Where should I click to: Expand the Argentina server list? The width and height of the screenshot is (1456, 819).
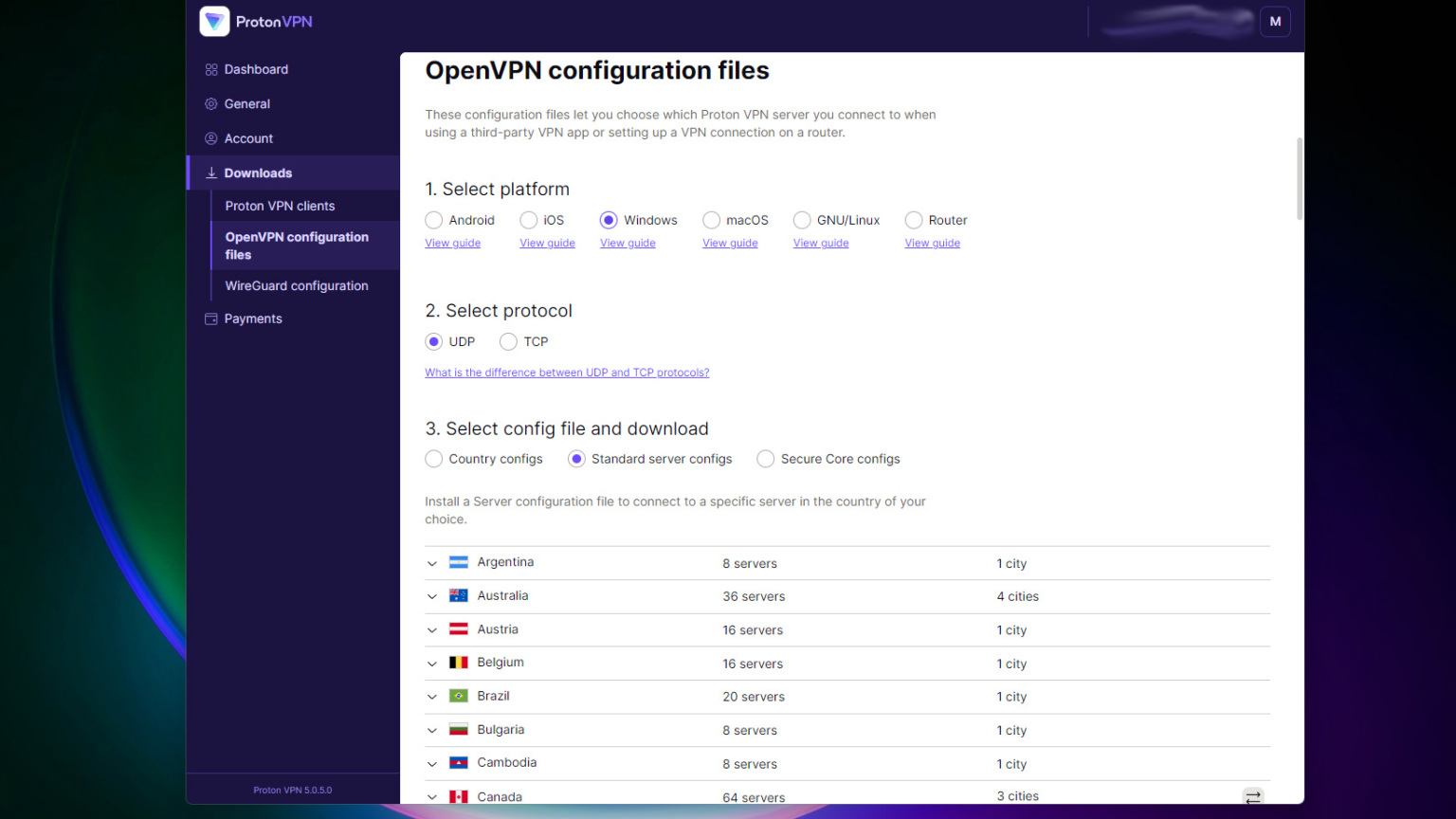click(x=432, y=562)
